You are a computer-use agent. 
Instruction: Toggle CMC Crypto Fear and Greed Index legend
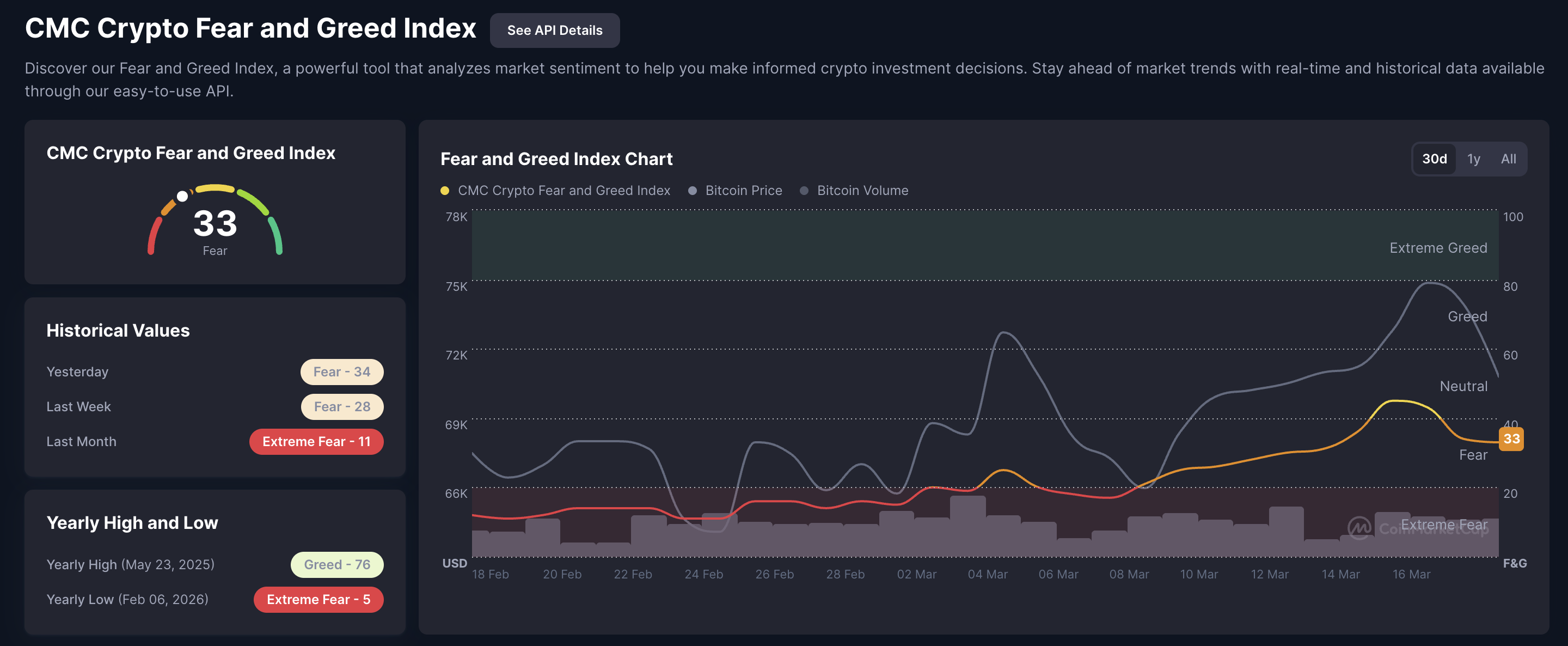tap(563, 191)
